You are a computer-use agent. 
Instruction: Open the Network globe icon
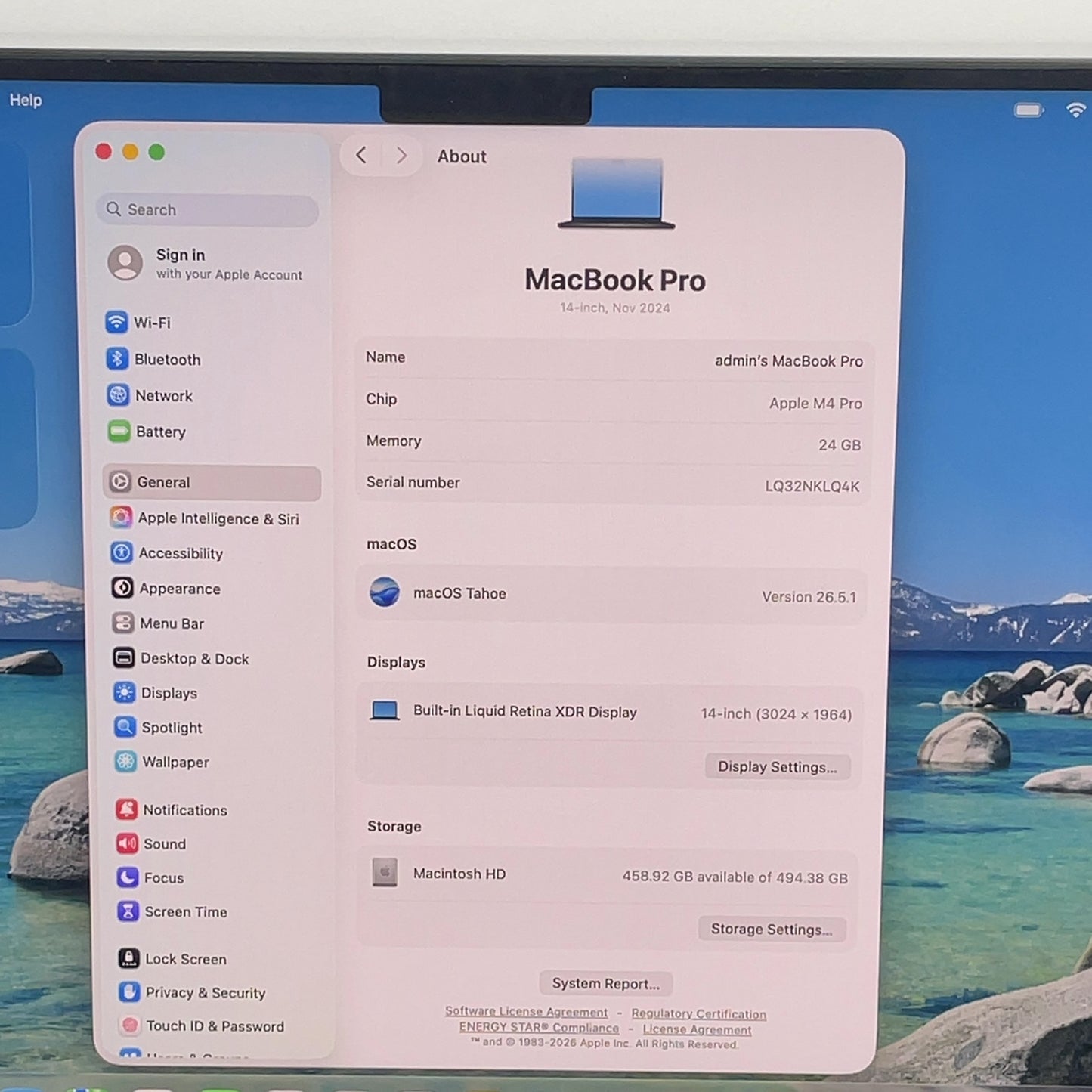(x=118, y=394)
